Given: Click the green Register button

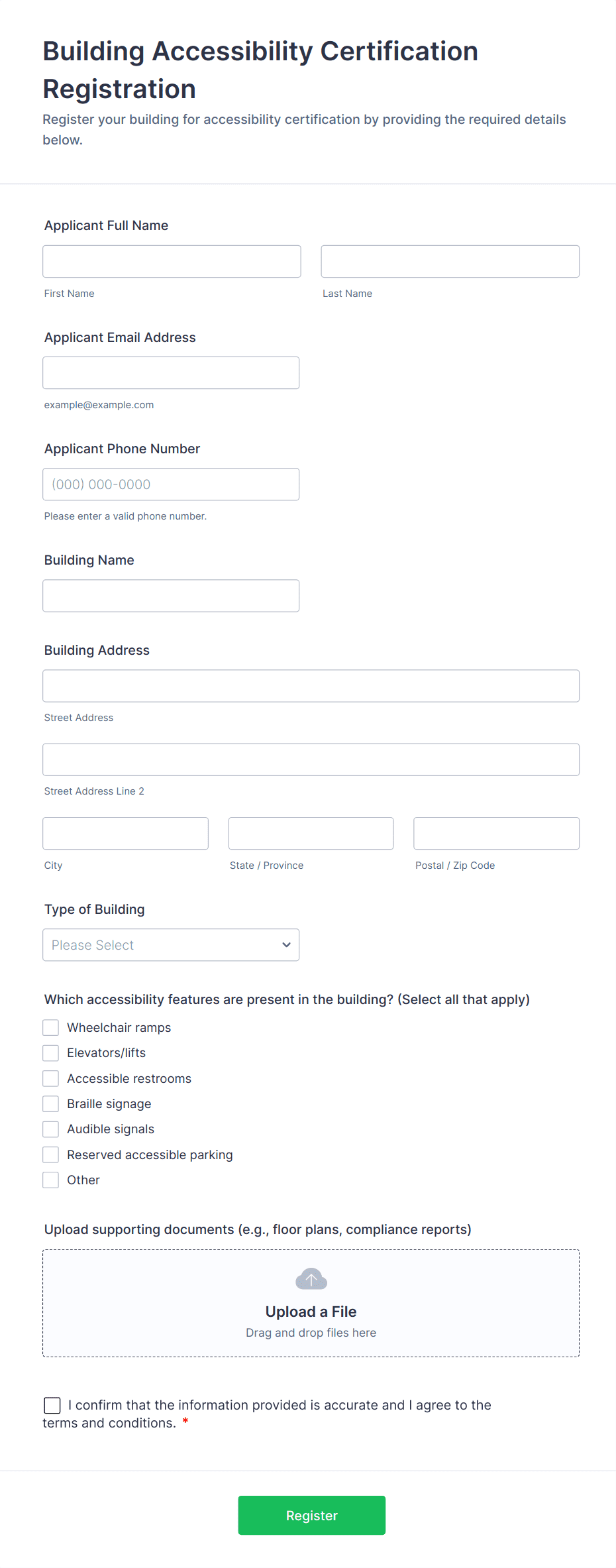Looking at the screenshot, I should 311,1515.
